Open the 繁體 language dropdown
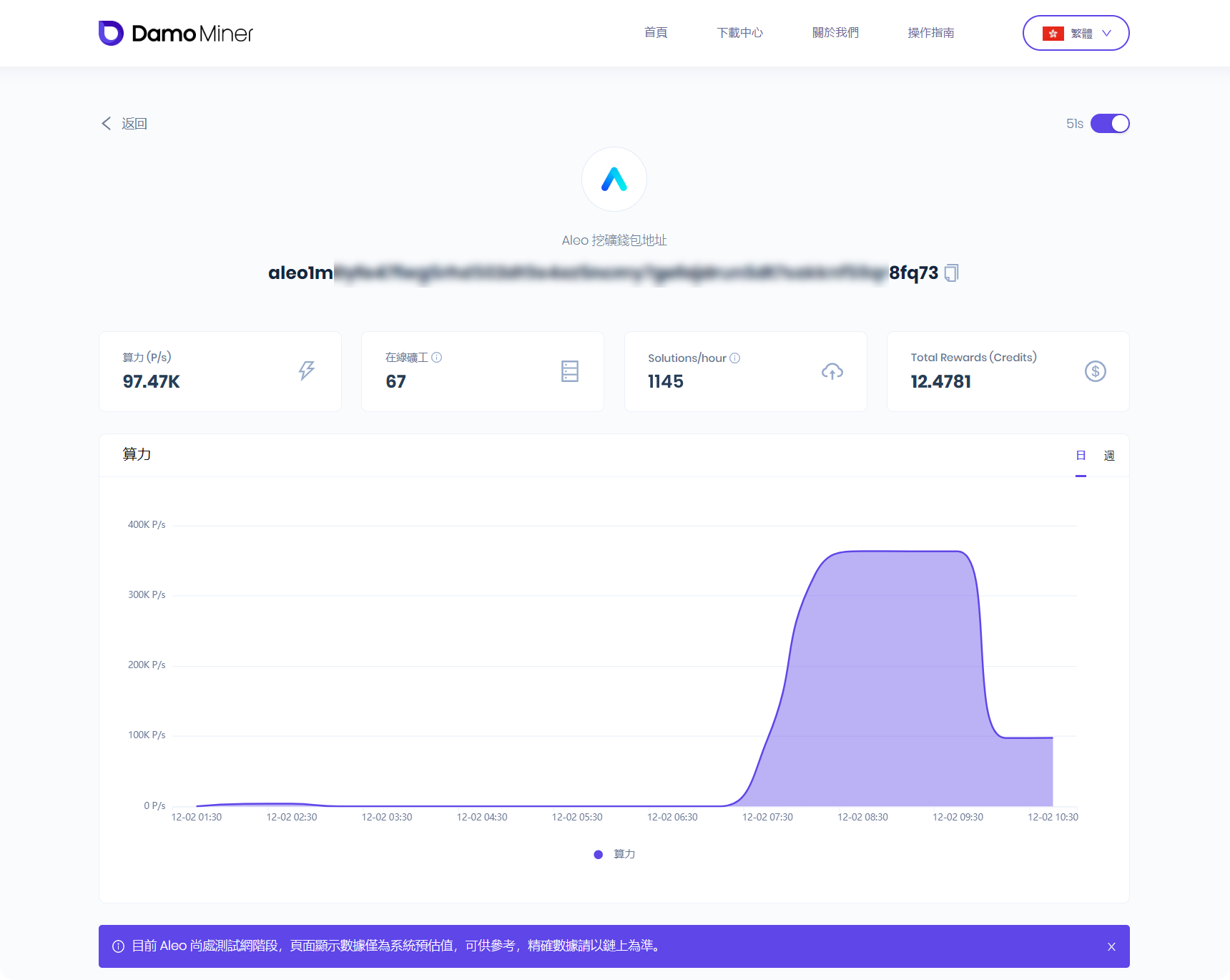The width and height of the screenshot is (1230, 980). click(x=1076, y=33)
